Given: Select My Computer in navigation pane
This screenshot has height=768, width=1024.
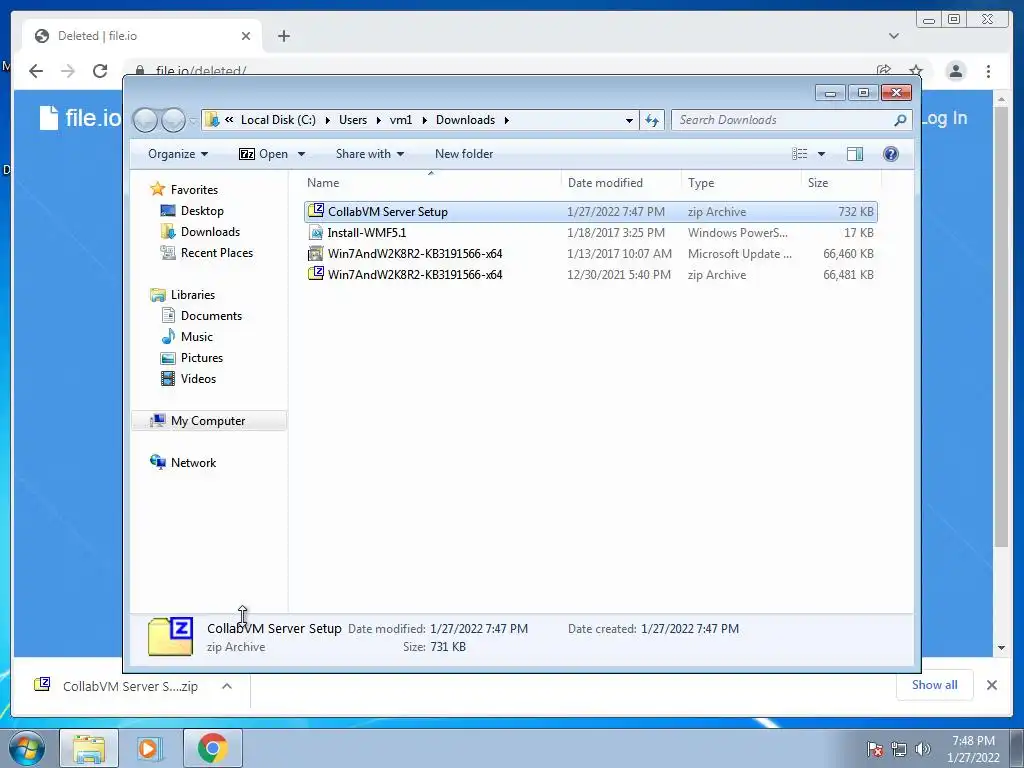Looking at the screenshot, I should (x=209, y=421).
